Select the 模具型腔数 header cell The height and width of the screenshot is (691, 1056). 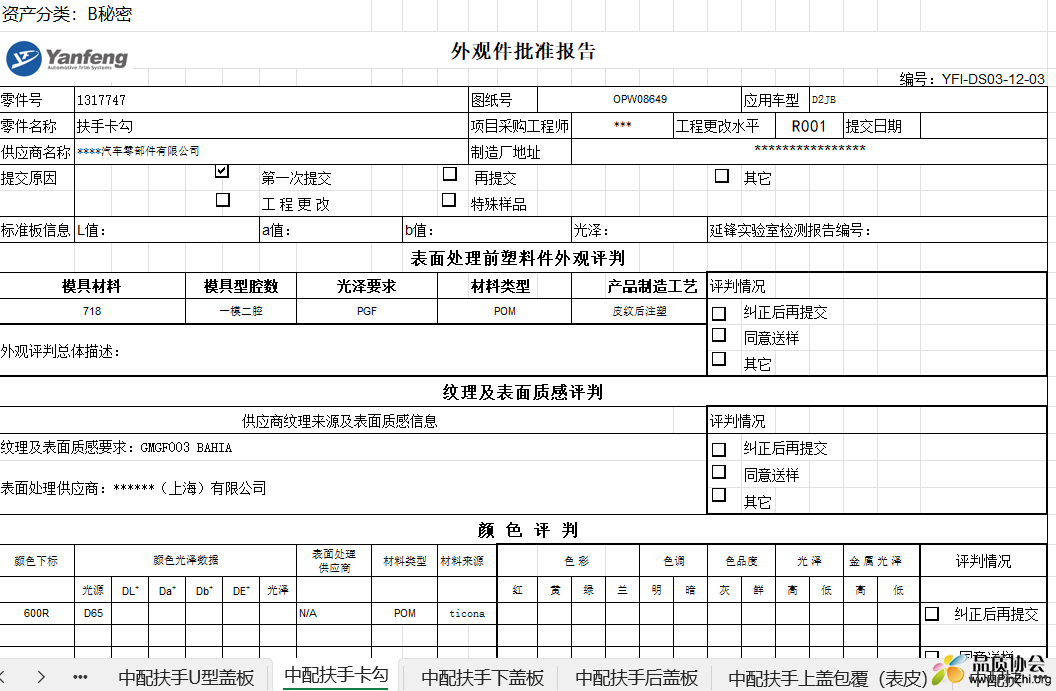241,286
